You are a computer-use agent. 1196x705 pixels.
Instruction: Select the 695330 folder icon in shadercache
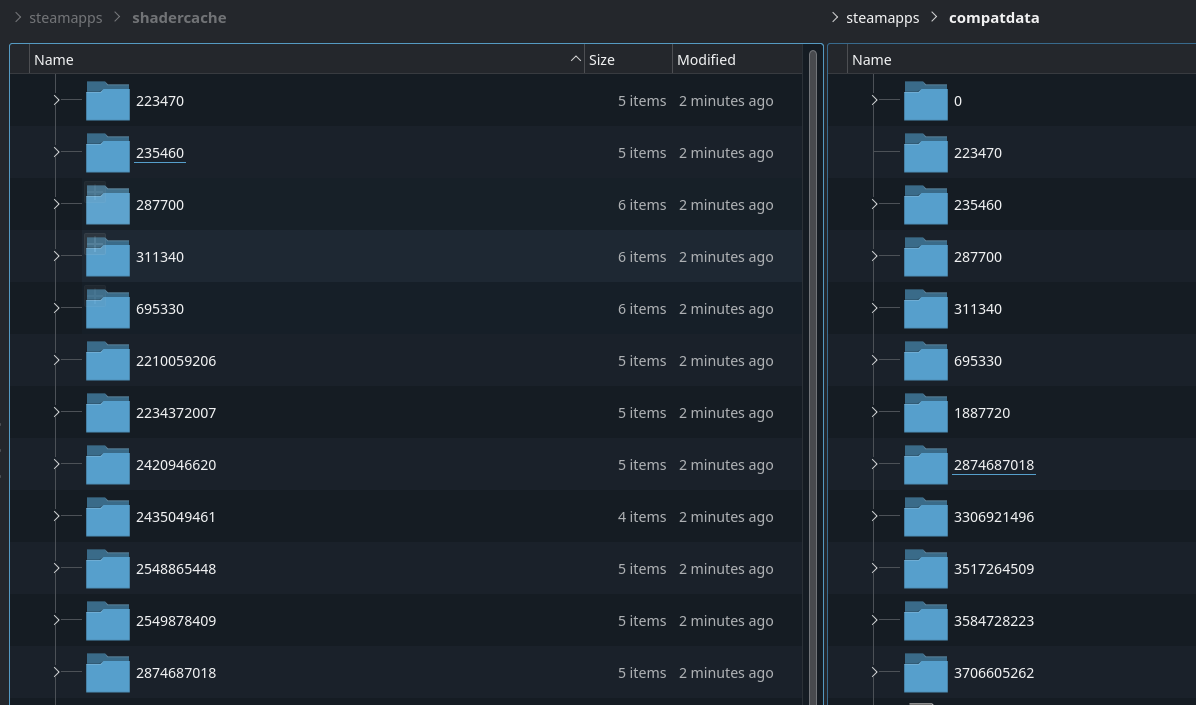(108, 308)
